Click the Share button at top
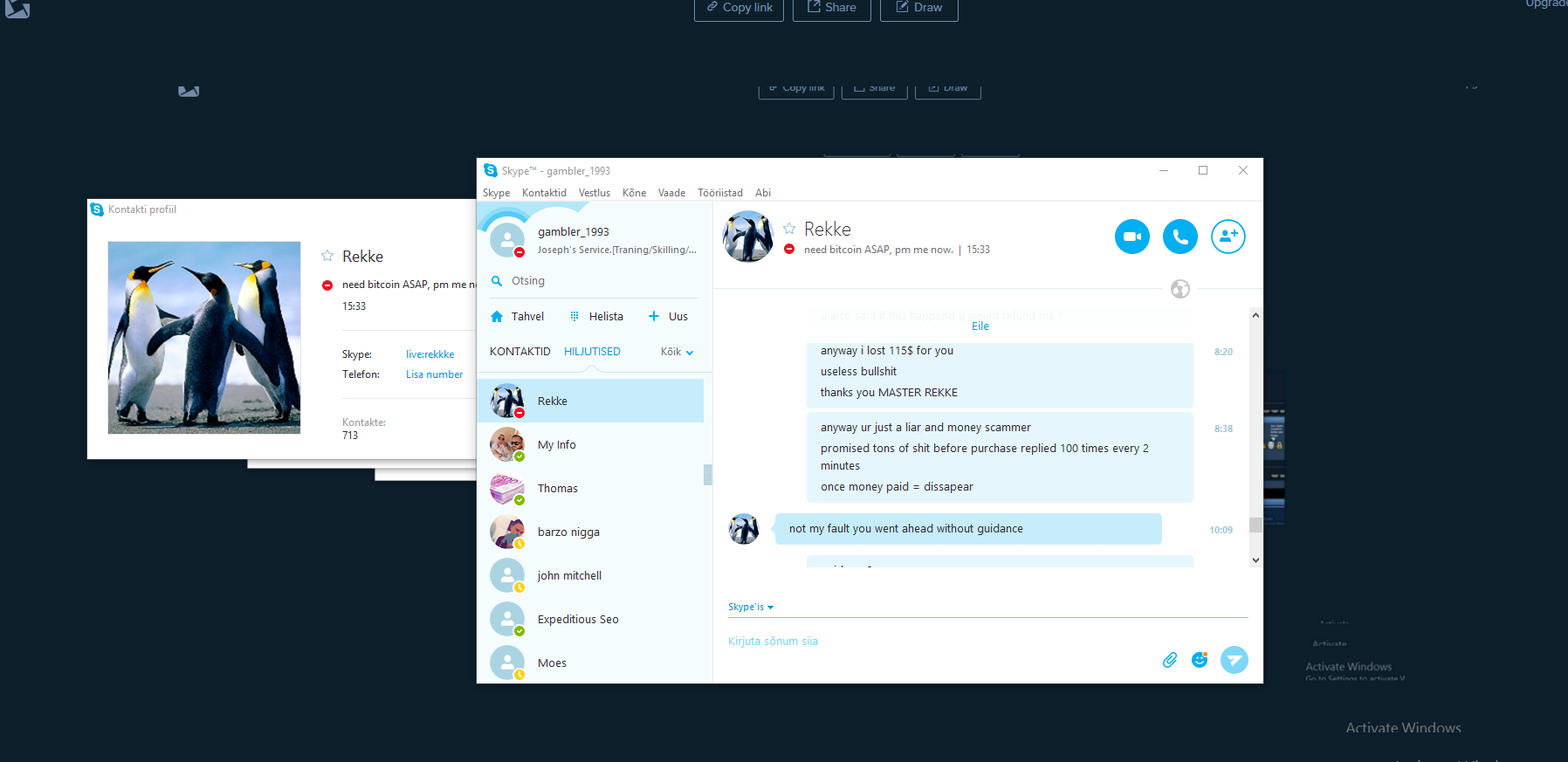Image resolution: width=1568 pixels, height=762 pixels. point(831,8)
